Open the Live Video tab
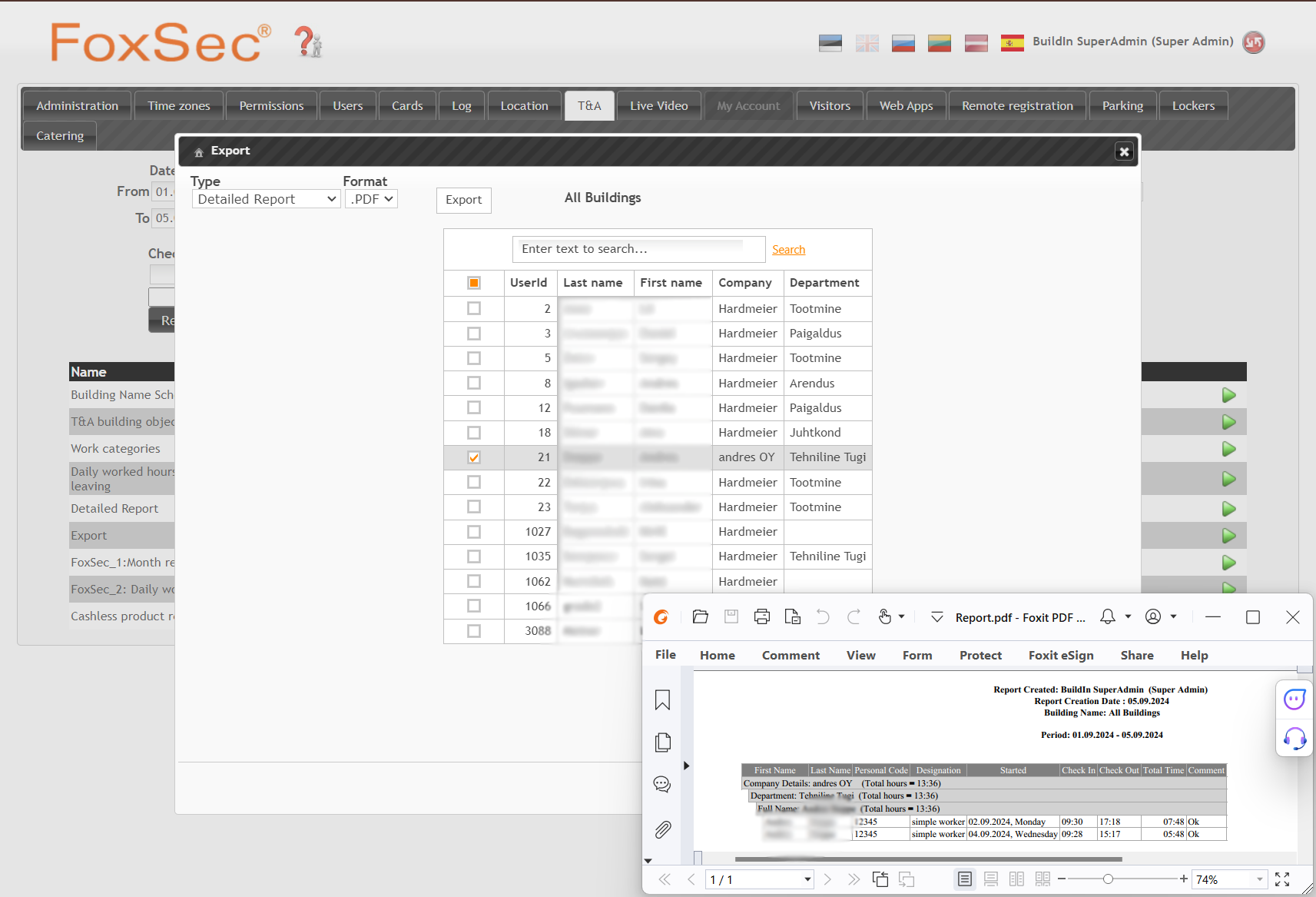 click(x=659, y=106)
